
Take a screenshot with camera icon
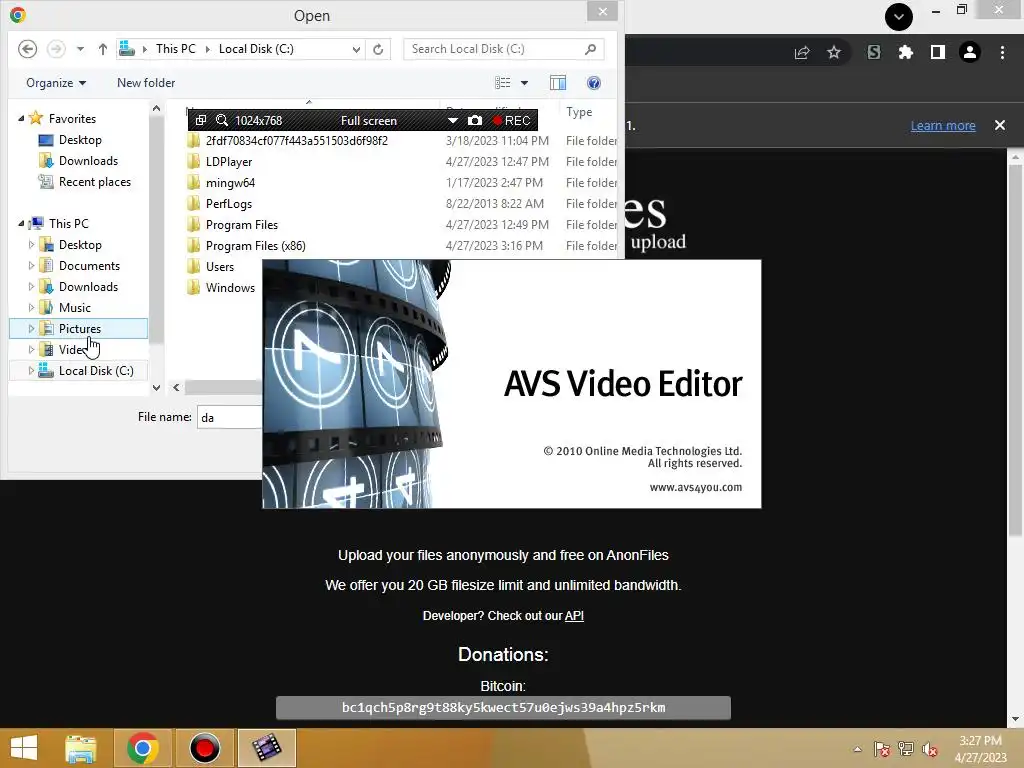point(475,120)
